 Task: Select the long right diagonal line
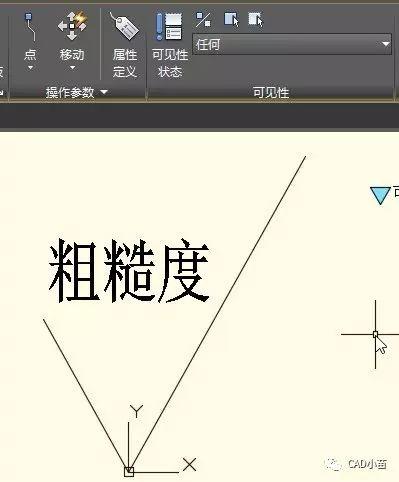click(217, 313)
